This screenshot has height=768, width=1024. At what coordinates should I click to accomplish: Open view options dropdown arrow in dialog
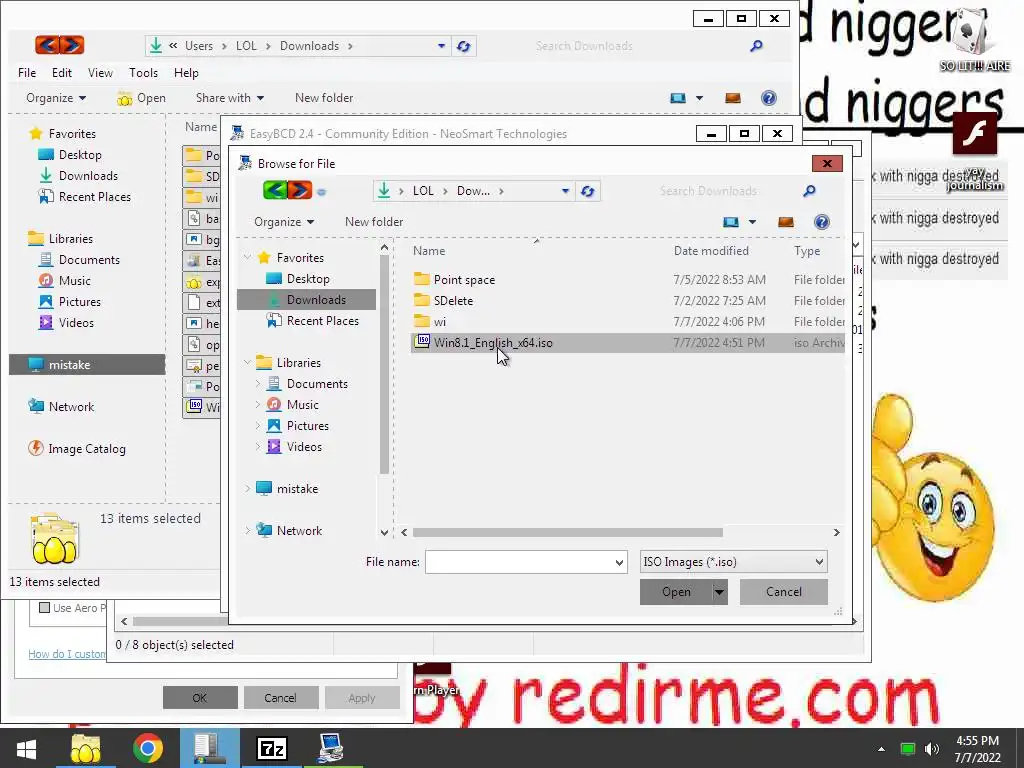tap(752, 222)
